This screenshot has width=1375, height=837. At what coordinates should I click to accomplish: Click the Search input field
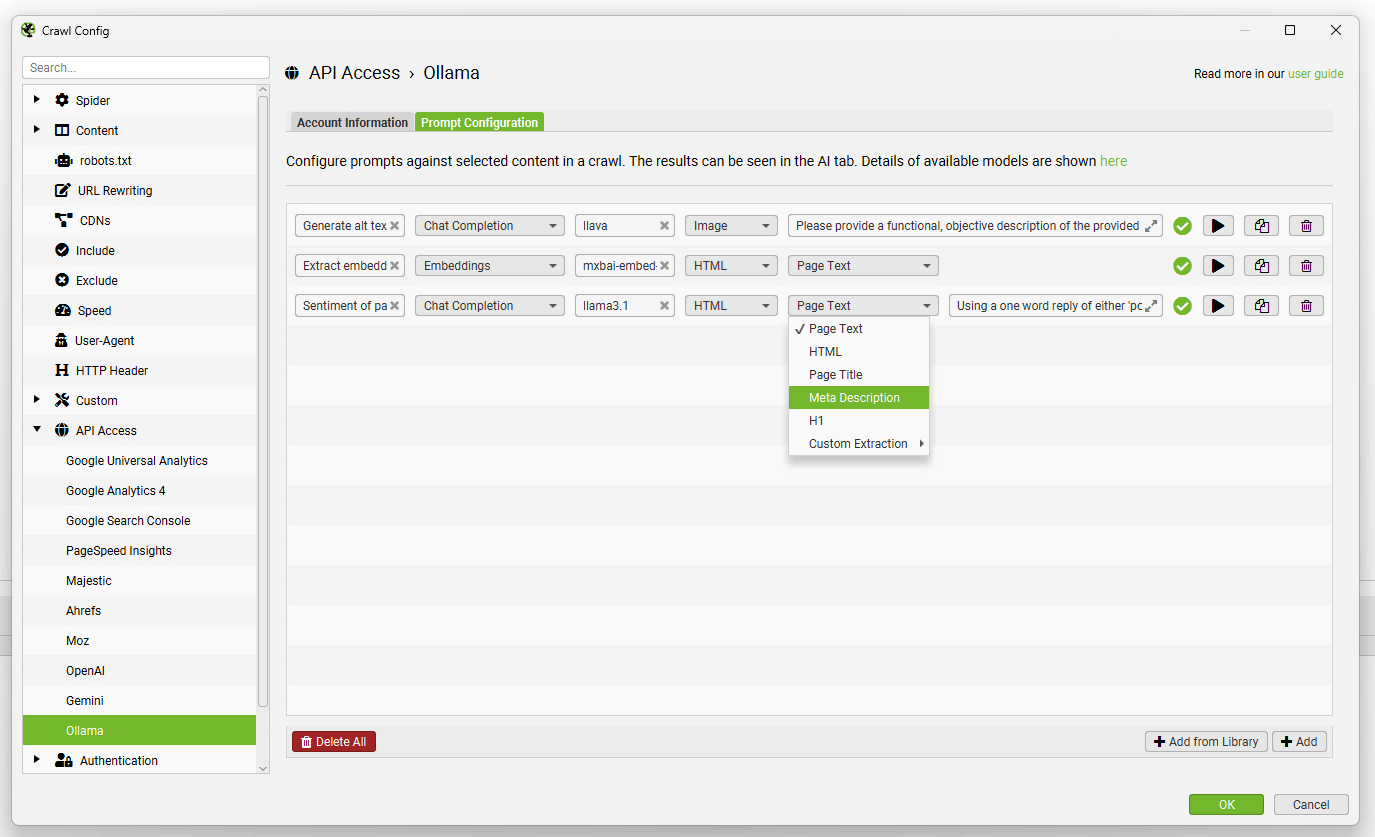pos(146,68)
